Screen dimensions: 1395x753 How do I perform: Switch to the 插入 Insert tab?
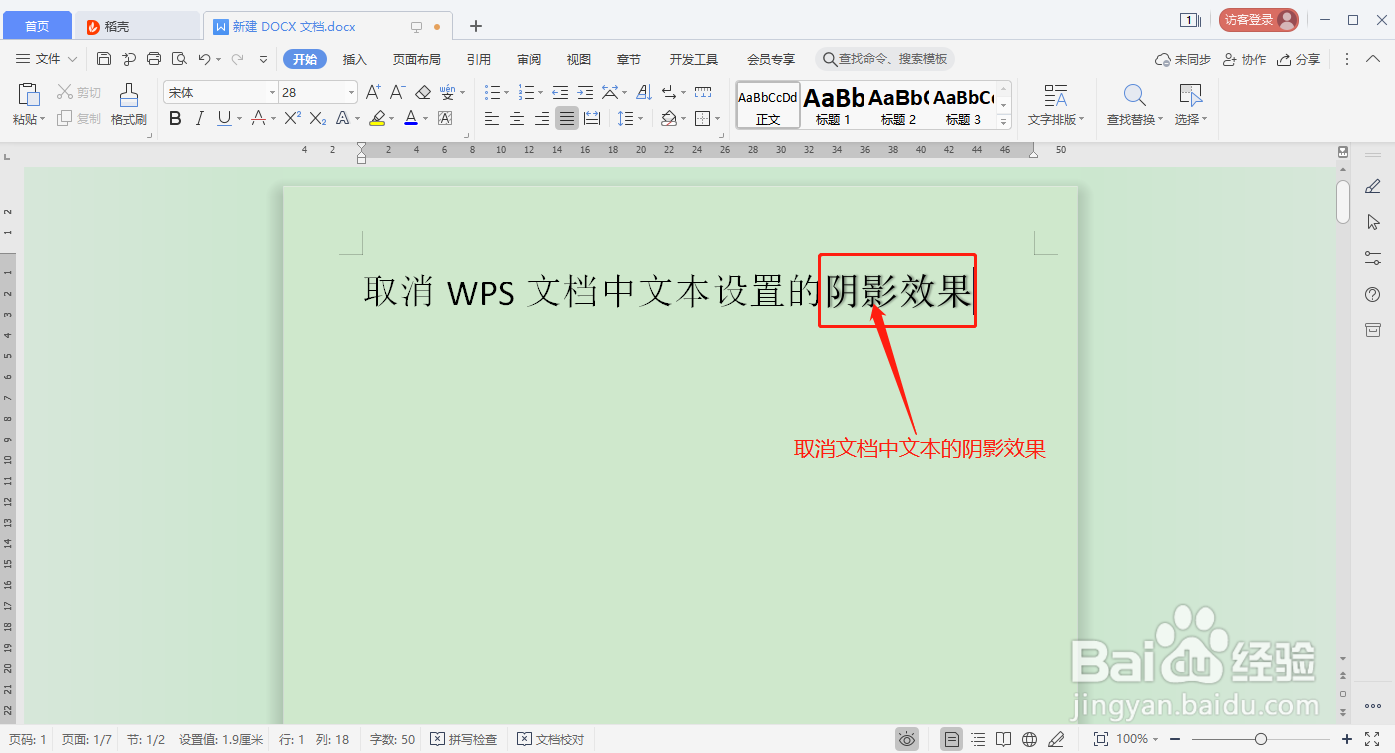(x=355, y=59)
